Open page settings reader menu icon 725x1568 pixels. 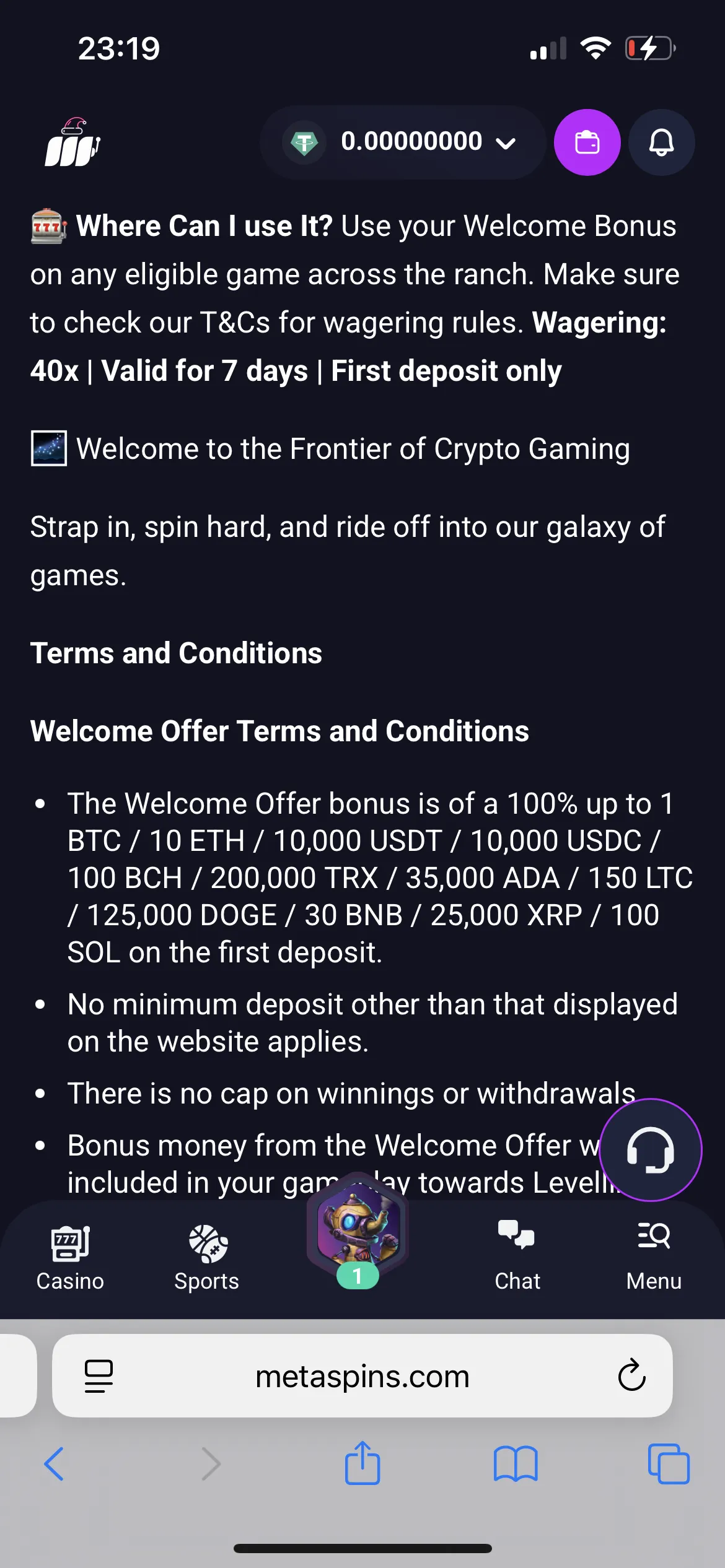point(99,1376)
